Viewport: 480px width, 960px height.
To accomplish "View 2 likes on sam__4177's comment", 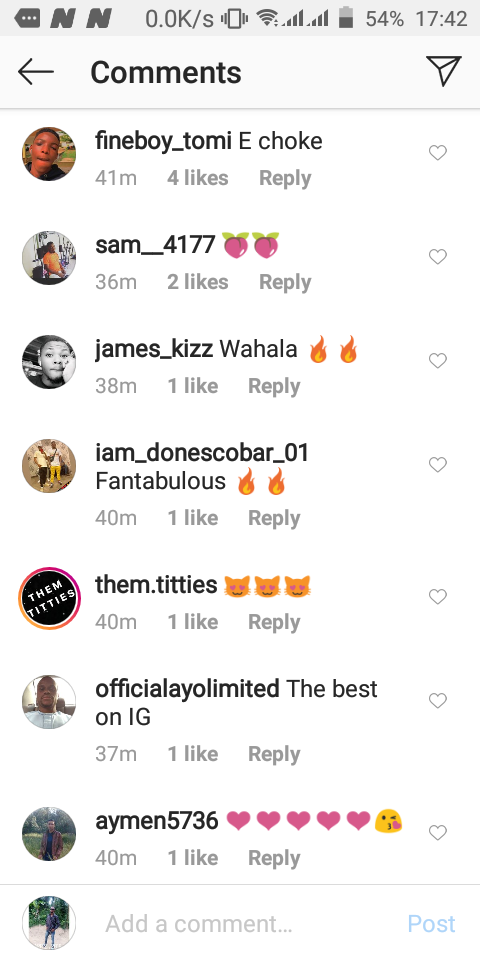I will [198, 282].
